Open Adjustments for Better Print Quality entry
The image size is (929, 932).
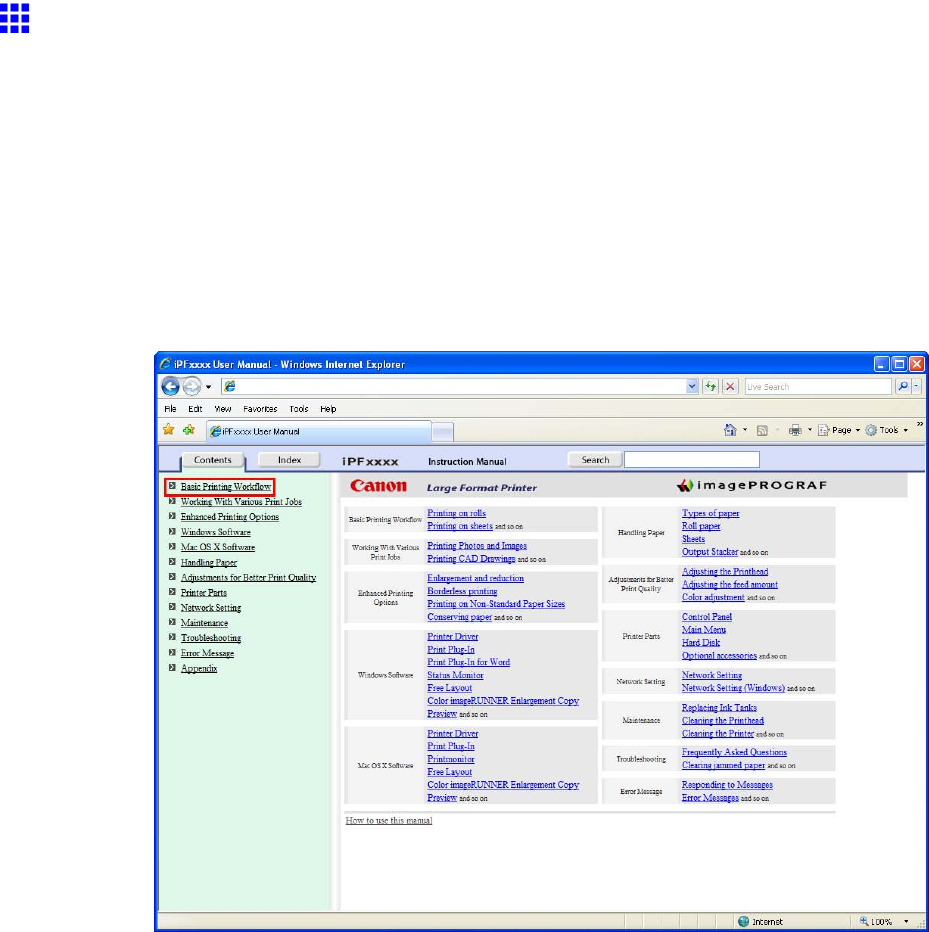pos(248,577)
